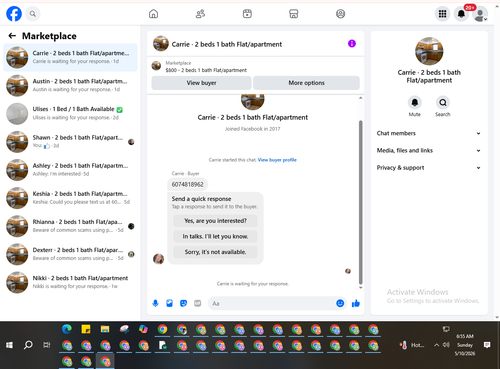Screen dimensions: 500x369
Task: Open Nikki's conversation in the list
Action: pyautogui.click(x=70, y=282)
